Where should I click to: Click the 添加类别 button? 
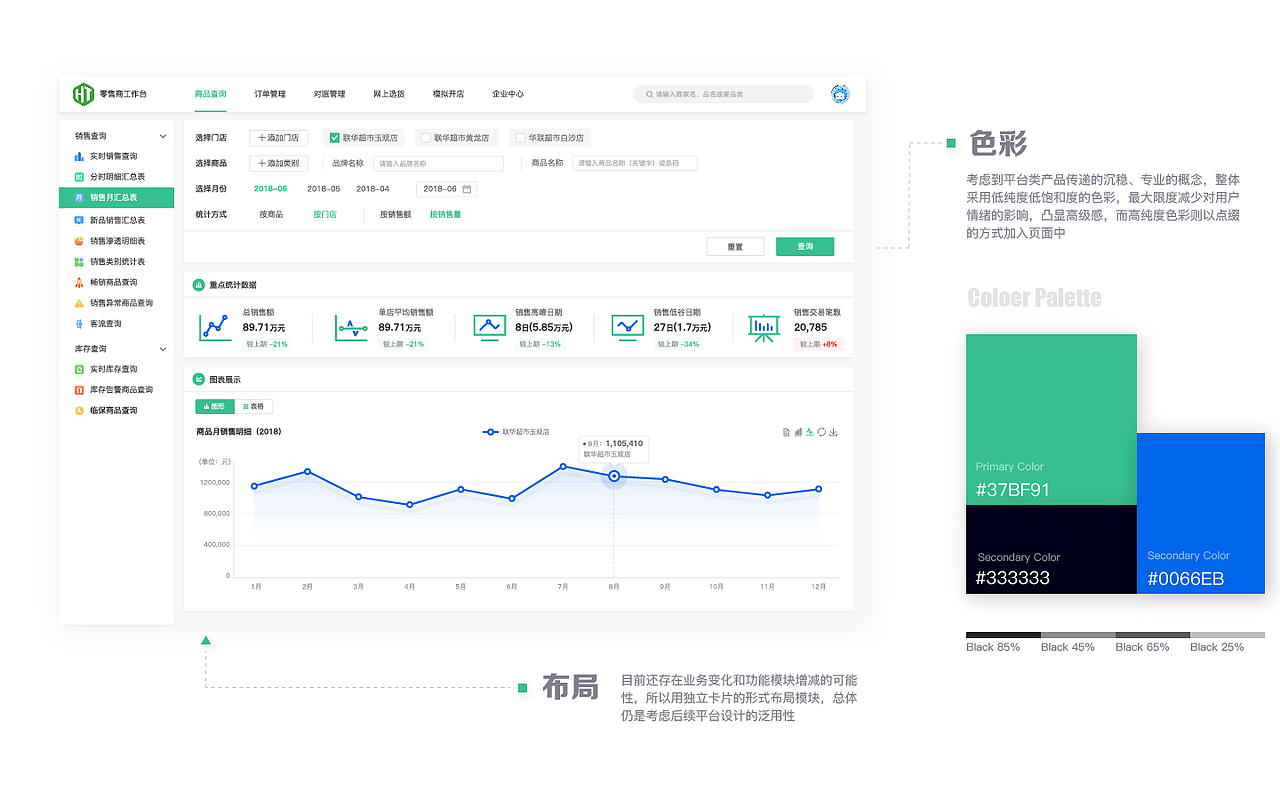(279, 163)
